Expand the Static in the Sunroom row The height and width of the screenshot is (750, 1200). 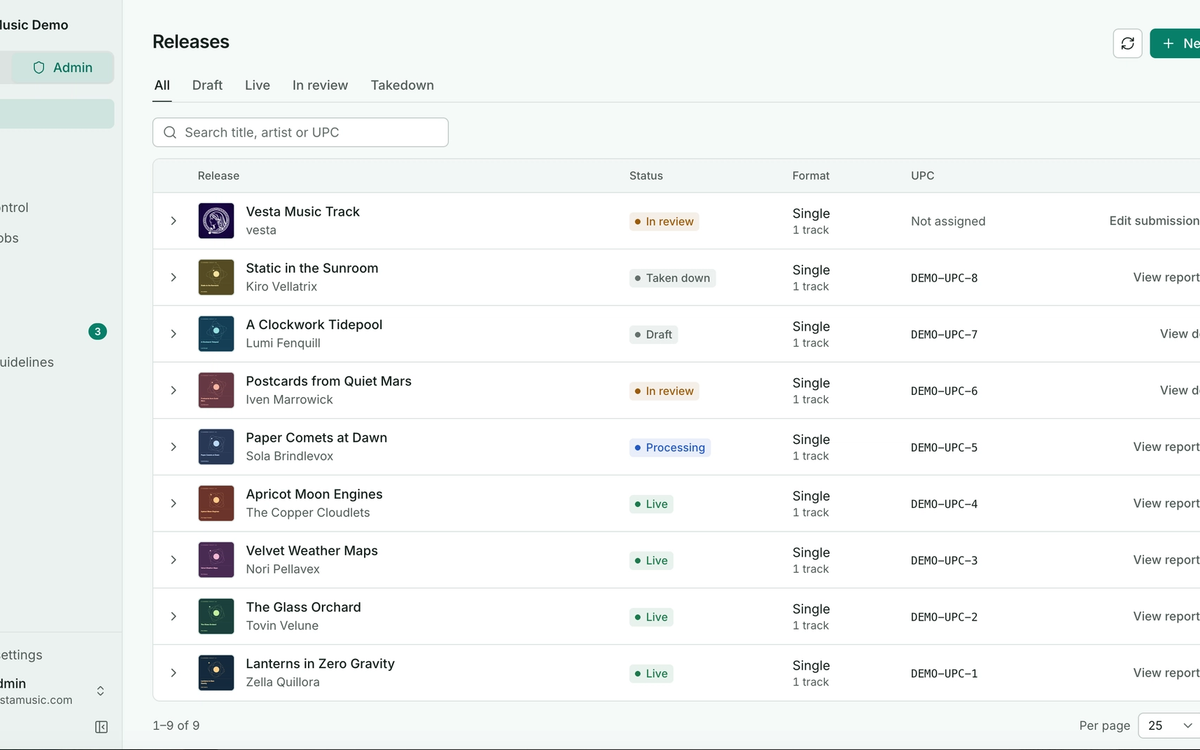173,277
